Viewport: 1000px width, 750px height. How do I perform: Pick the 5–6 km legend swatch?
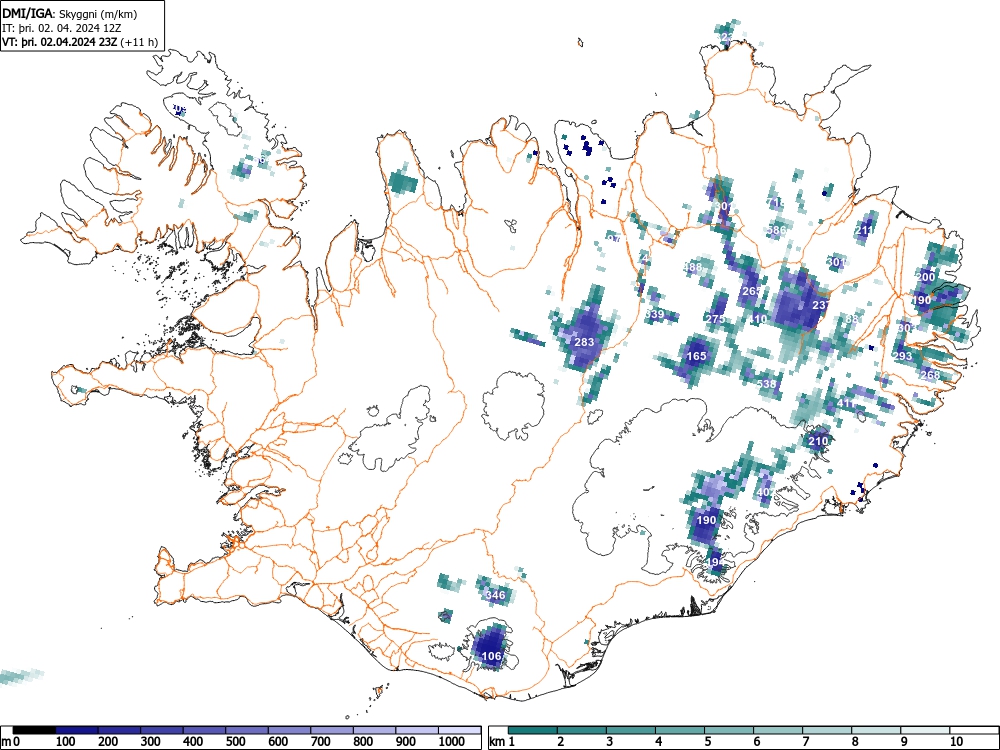click(x=729, y=730)
